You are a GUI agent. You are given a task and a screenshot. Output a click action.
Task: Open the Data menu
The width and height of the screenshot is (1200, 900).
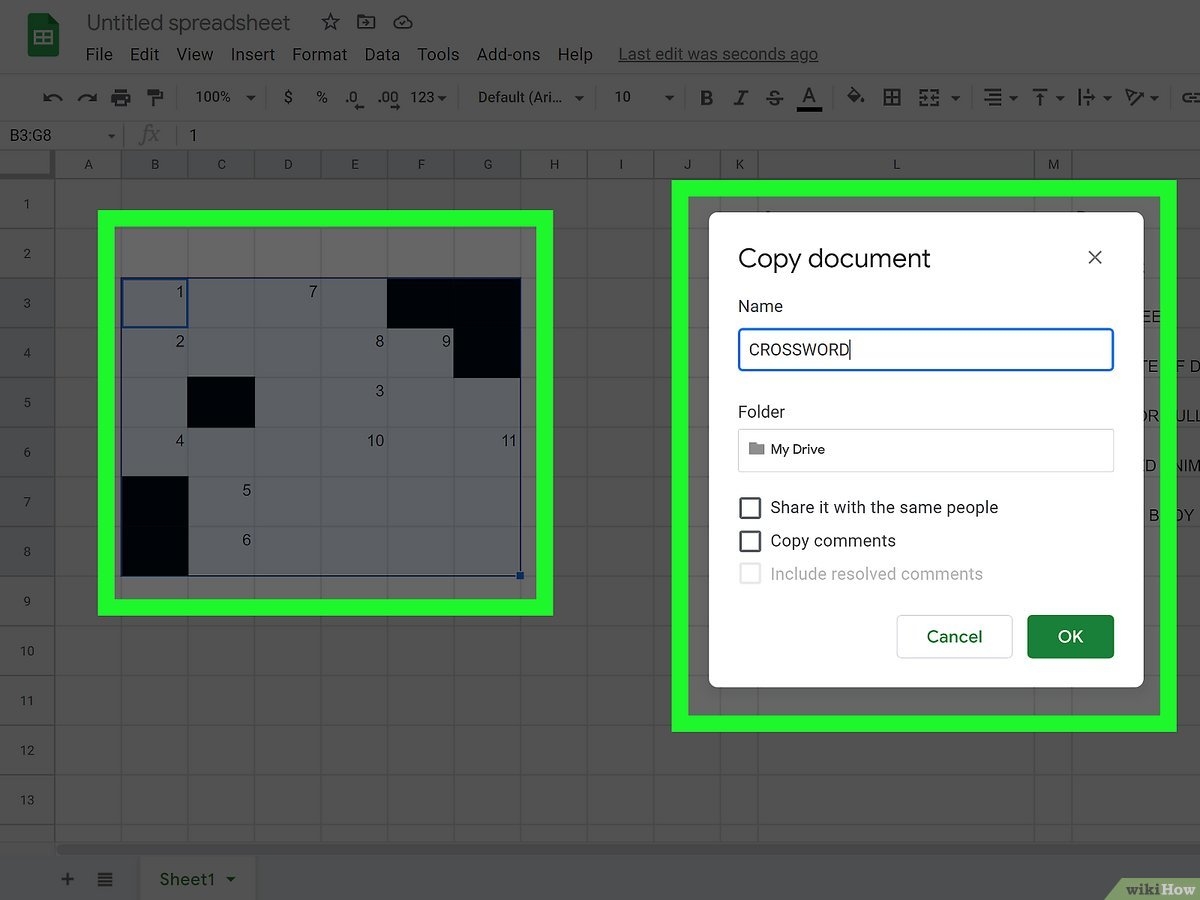tap(382, 54)
